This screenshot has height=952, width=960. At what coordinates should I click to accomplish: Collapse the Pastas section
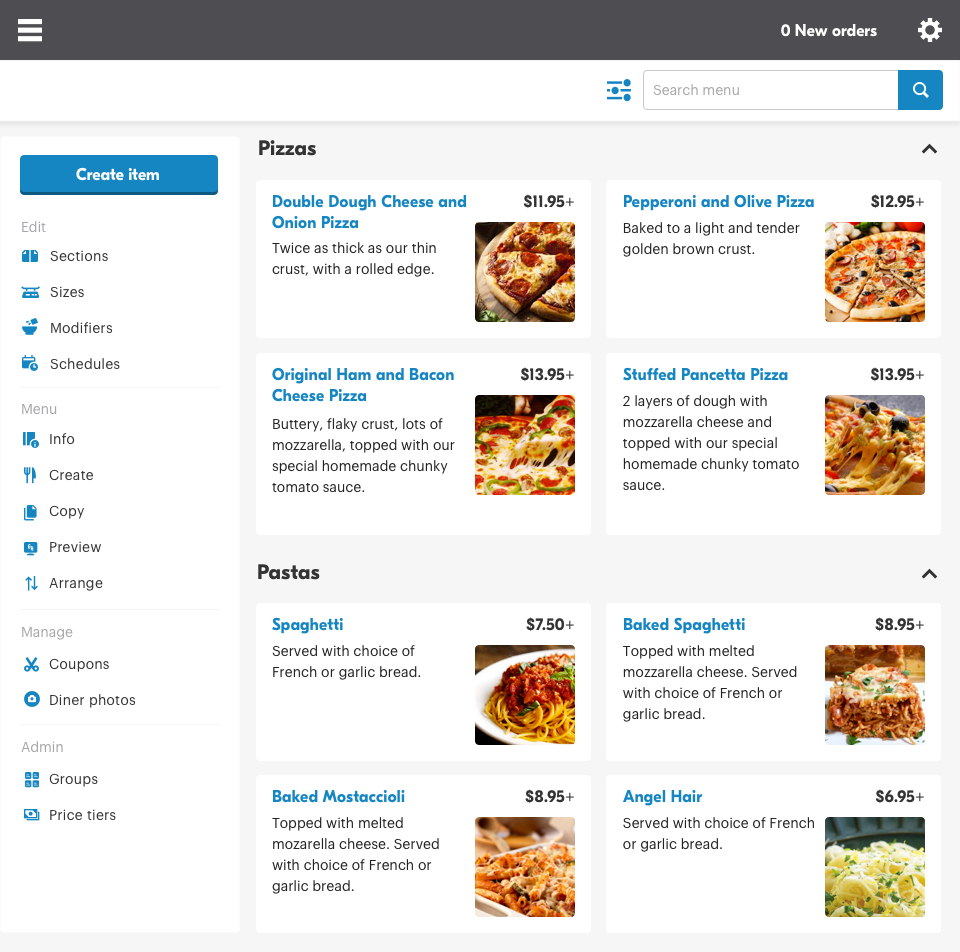(x=929, y=574)
